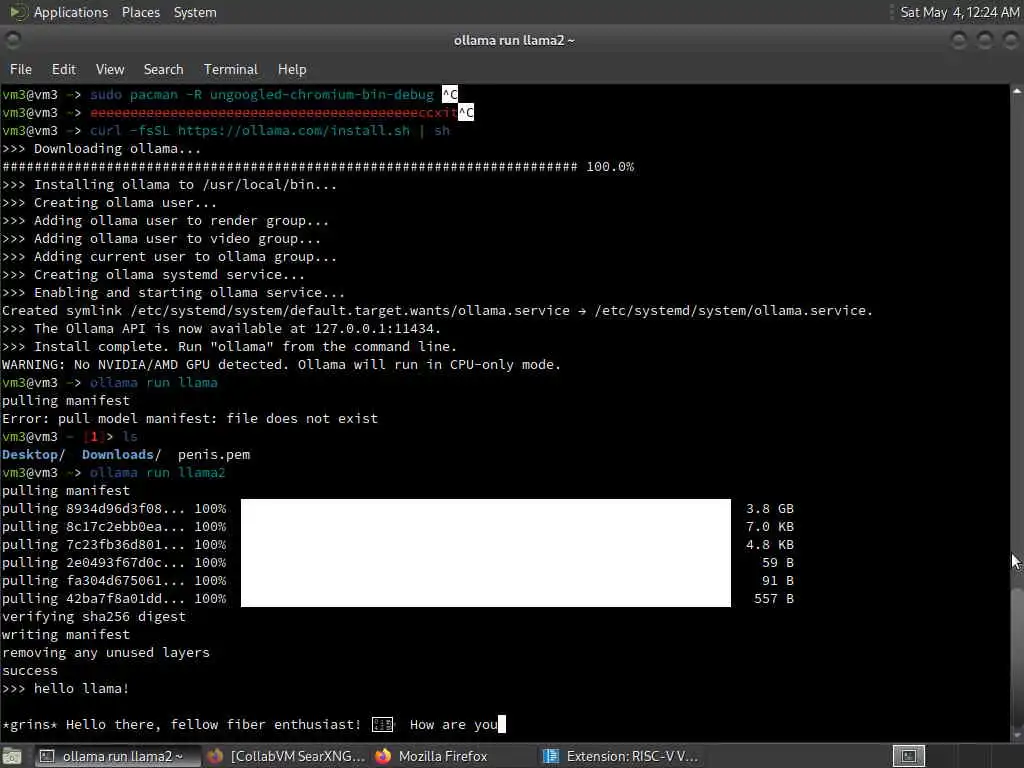
Task: Click the 'success' output line
Action: tap(29, 671)
